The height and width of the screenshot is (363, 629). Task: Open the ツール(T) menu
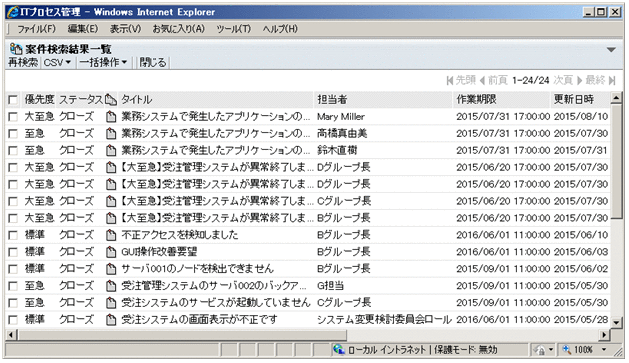234,29
